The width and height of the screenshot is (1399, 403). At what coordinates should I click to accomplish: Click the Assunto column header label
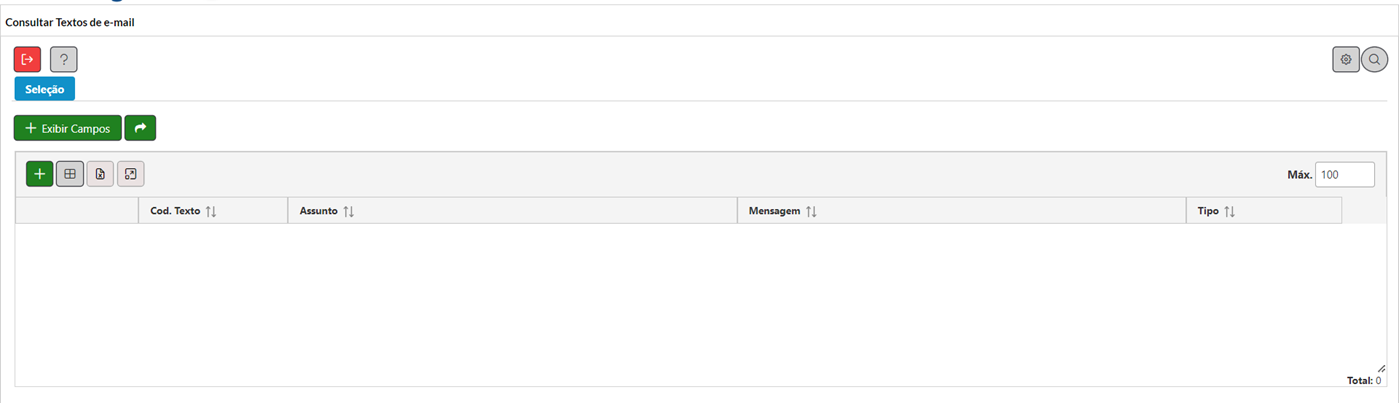point(319,212)
